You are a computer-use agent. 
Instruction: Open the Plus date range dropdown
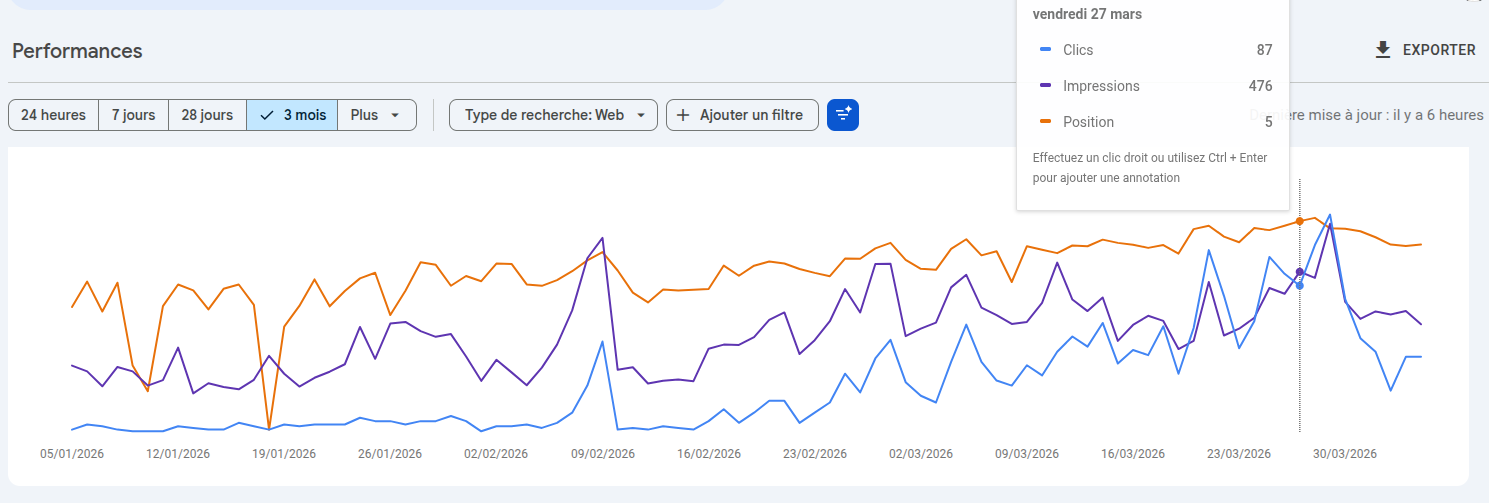[376, 115]
